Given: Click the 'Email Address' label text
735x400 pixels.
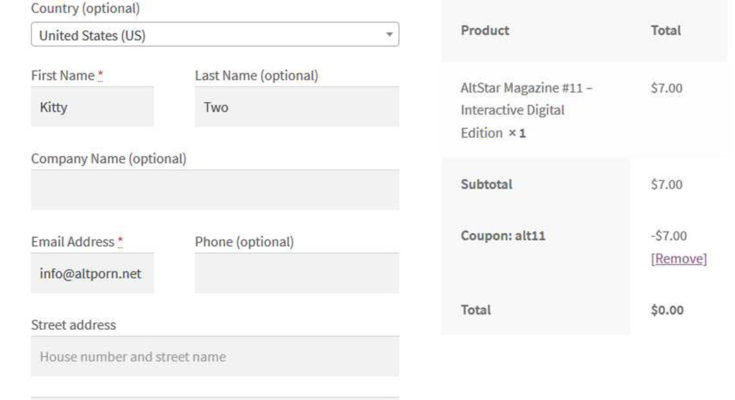Looking at the screenshot, I should [73, 242].
